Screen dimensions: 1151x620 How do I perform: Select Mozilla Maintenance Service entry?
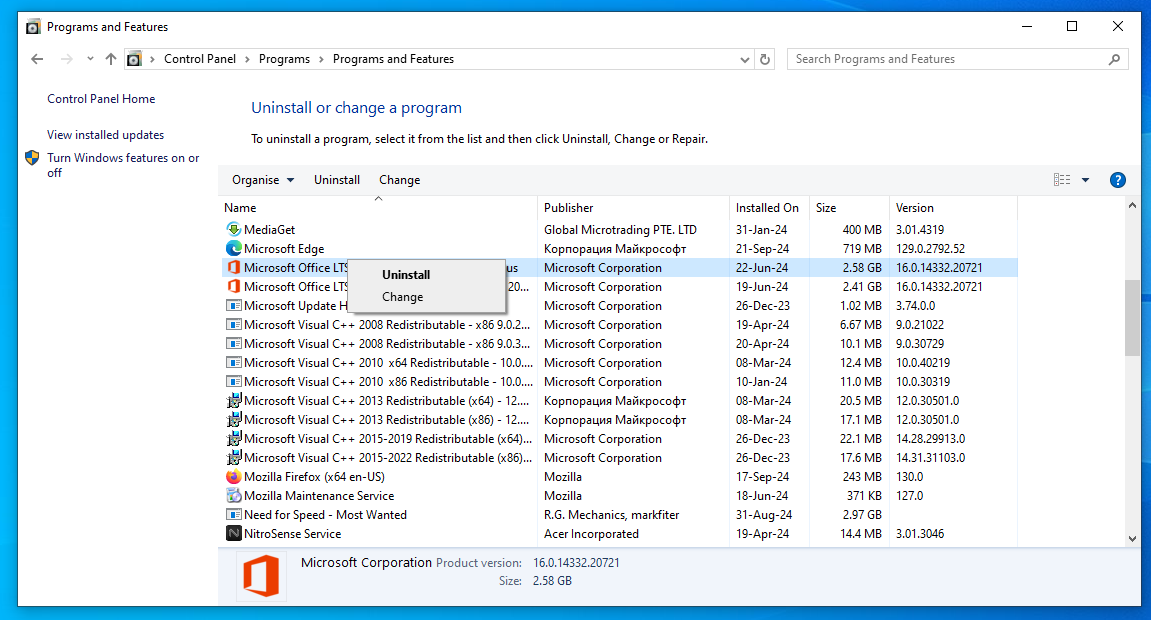point(319,496)
